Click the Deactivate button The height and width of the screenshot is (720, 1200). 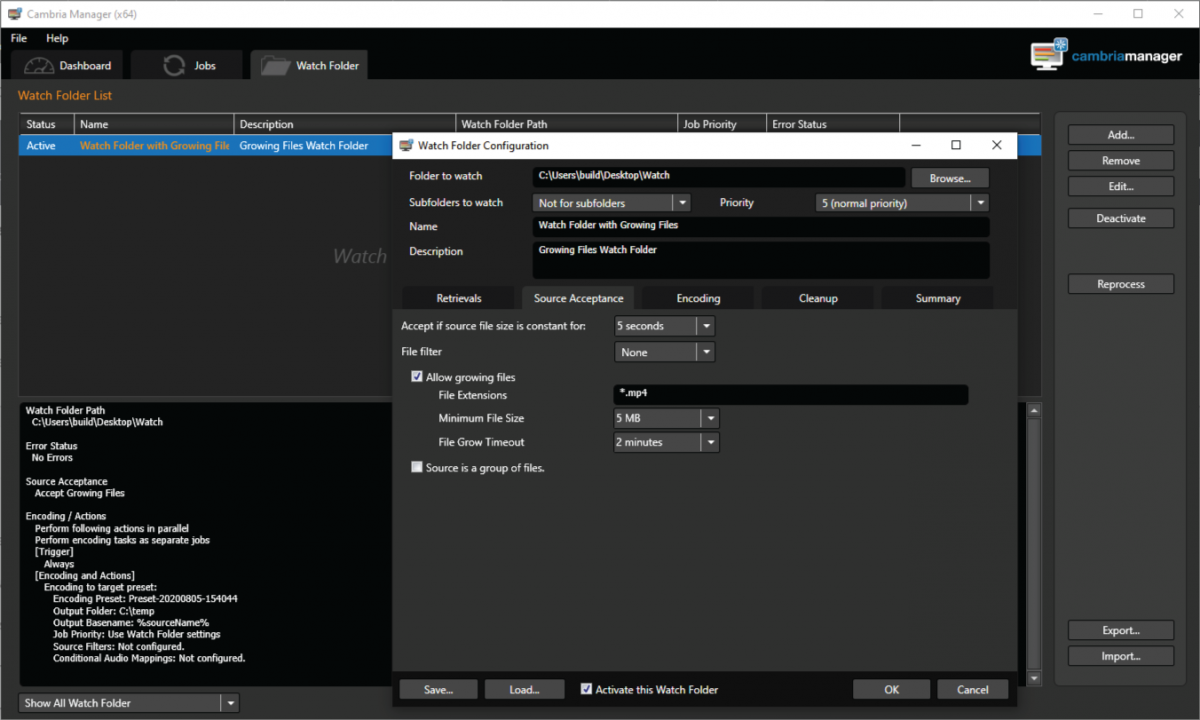1121,218
